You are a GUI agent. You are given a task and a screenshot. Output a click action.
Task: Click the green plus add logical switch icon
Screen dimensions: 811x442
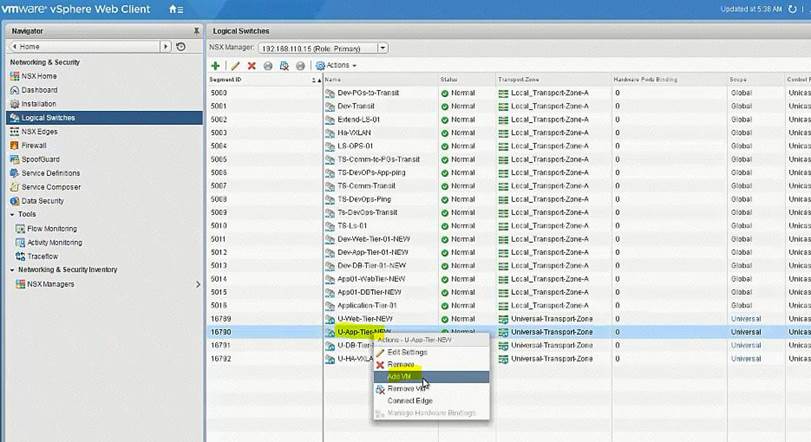[216, 65]
